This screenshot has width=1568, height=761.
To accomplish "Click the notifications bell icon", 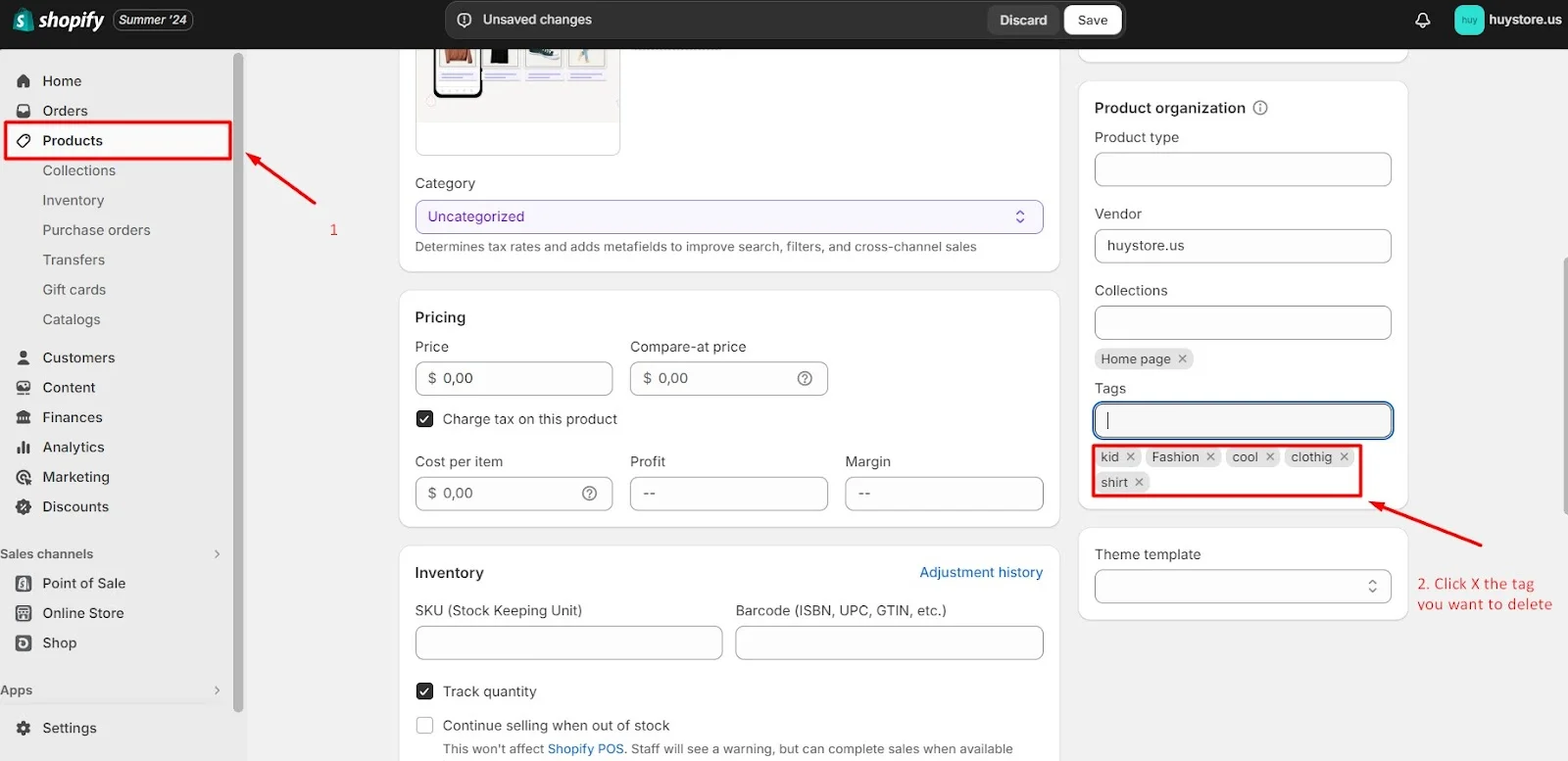I will (1422, 20).
